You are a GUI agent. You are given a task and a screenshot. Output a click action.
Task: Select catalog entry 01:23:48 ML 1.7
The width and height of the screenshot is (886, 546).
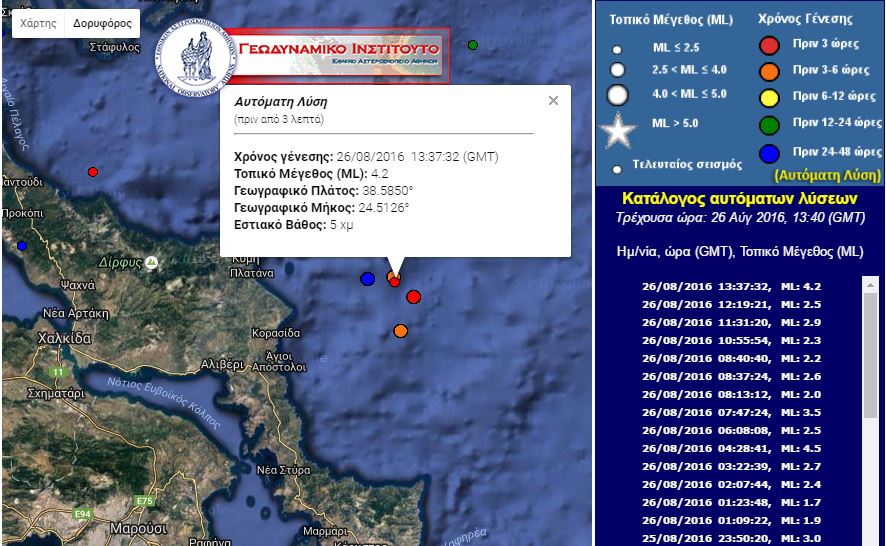click(731, 502)
